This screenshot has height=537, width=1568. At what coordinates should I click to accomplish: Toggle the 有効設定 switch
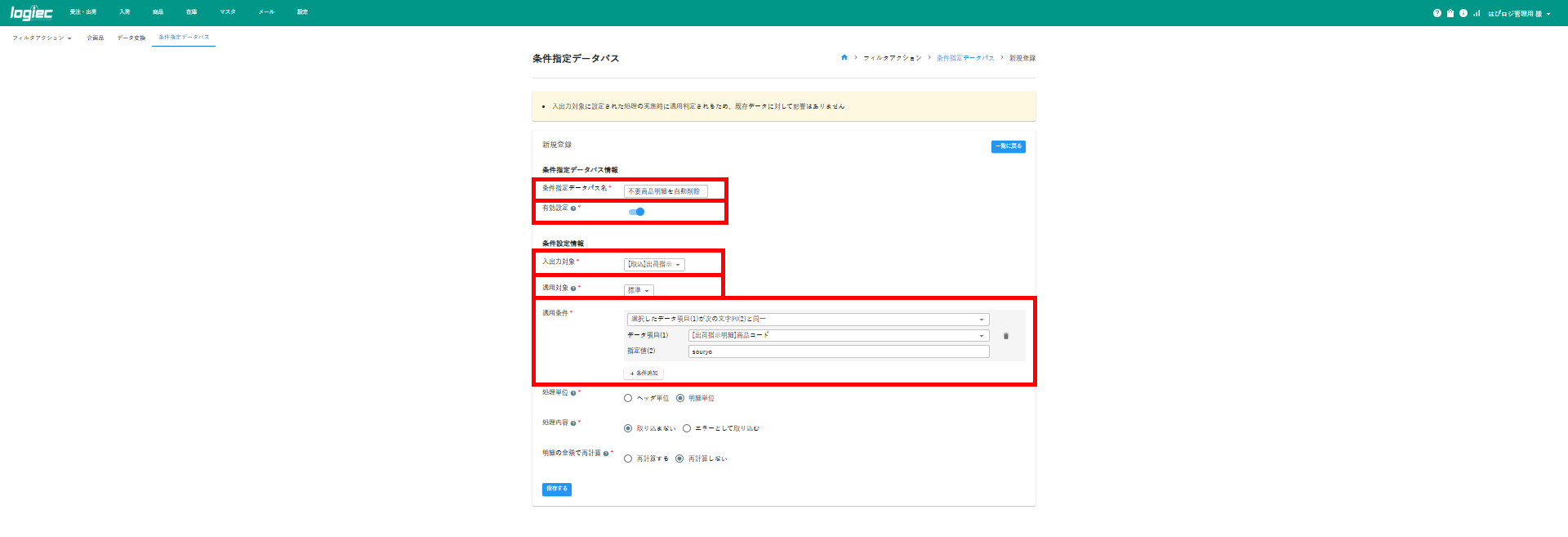click(x=637, y=212)
